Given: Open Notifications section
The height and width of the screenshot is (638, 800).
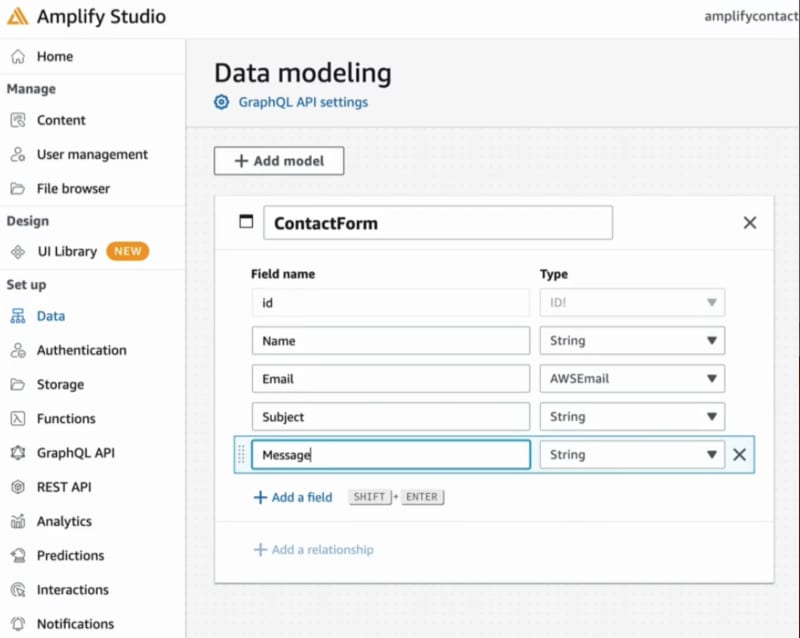Looking at the screenshot, I should (x=76, y=624).
